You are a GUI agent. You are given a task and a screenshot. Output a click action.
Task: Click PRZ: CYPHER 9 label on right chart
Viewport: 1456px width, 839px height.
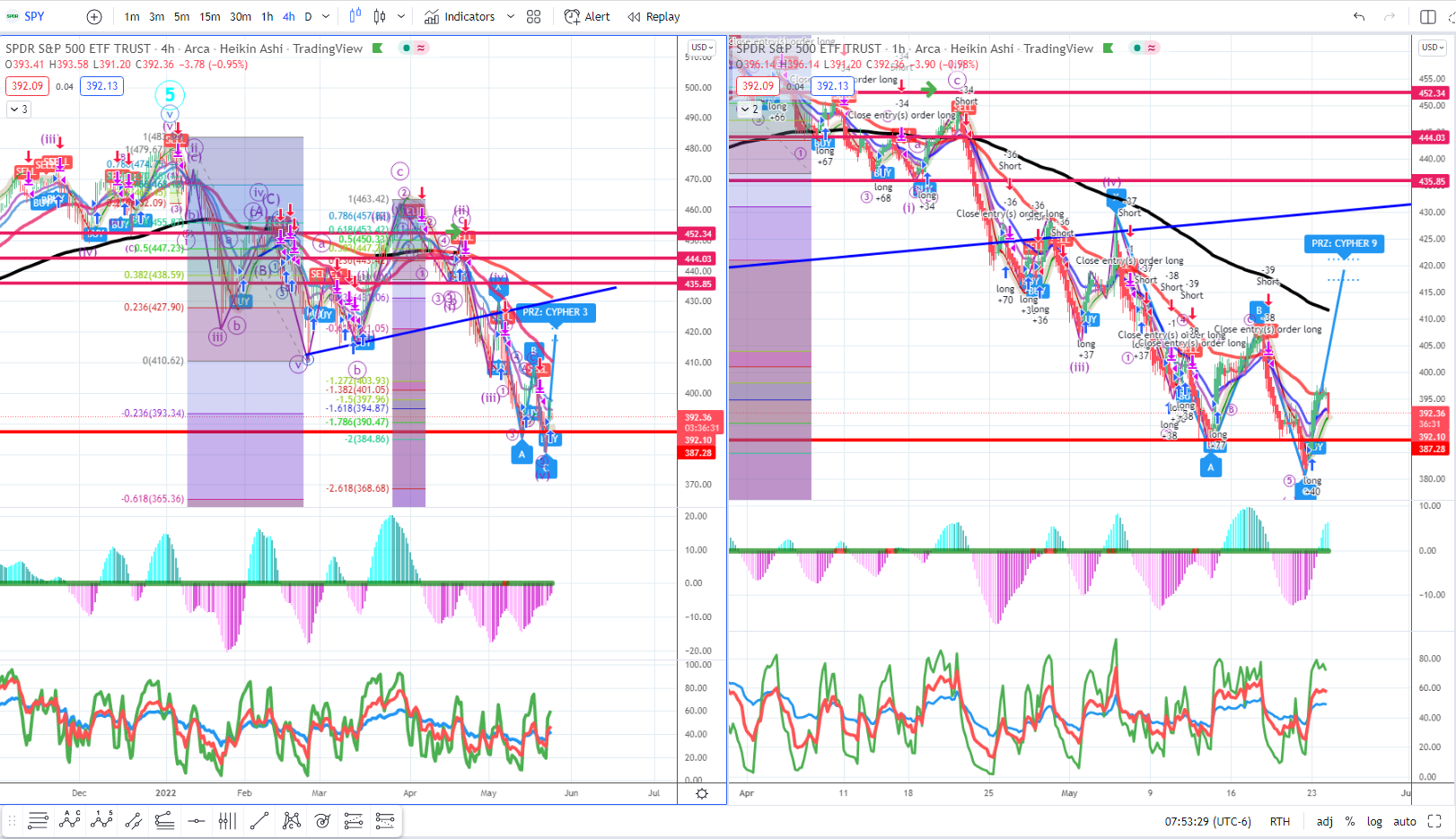click(x=1344, y=243)
